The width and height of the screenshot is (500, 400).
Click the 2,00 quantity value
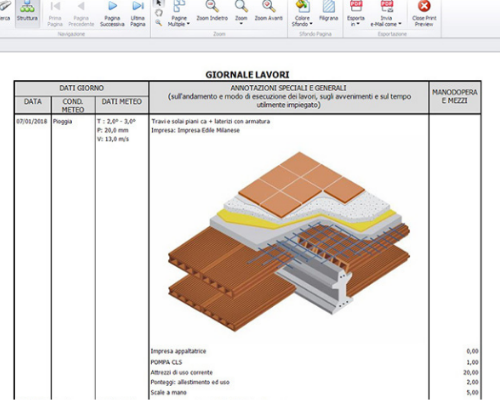tap(472, 382)
